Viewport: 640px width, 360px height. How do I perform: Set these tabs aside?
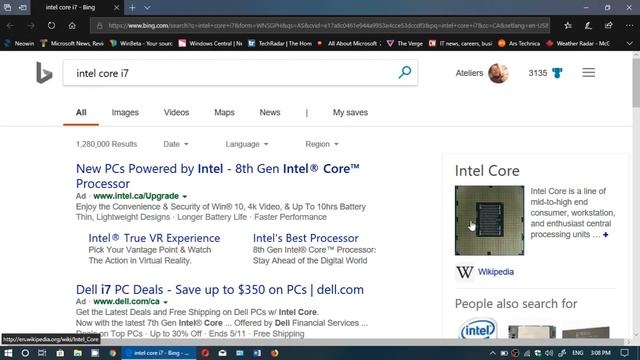coord(23,7)
